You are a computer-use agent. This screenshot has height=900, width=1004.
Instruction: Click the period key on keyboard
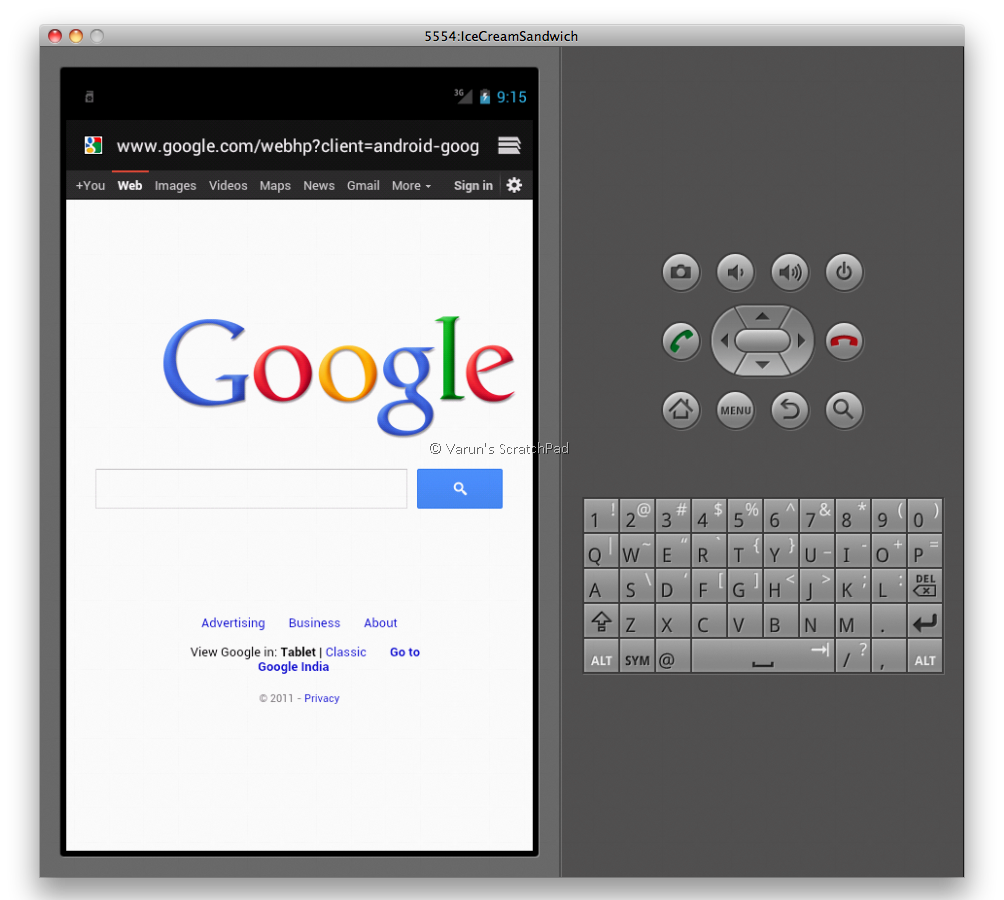click(889, 622)
